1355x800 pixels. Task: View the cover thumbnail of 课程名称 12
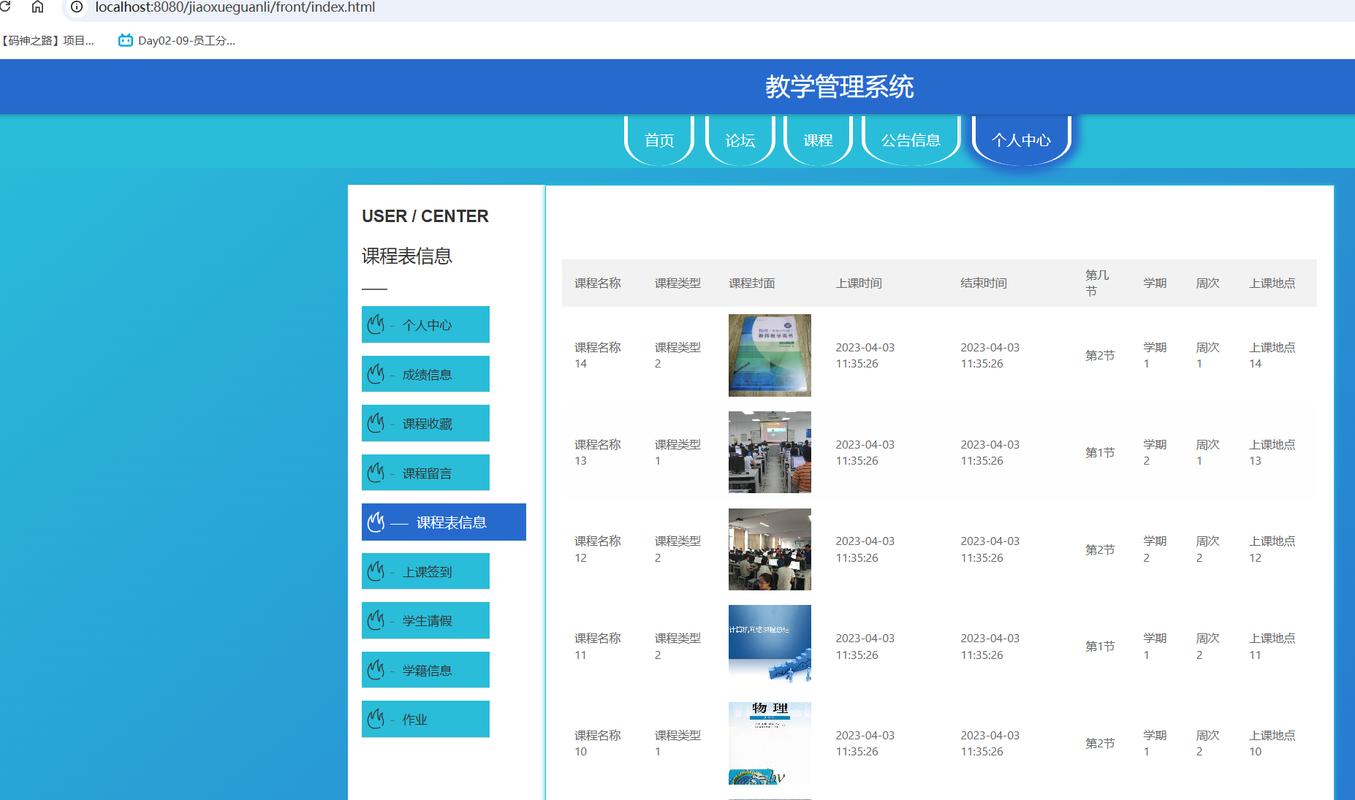tap(770, 549)
